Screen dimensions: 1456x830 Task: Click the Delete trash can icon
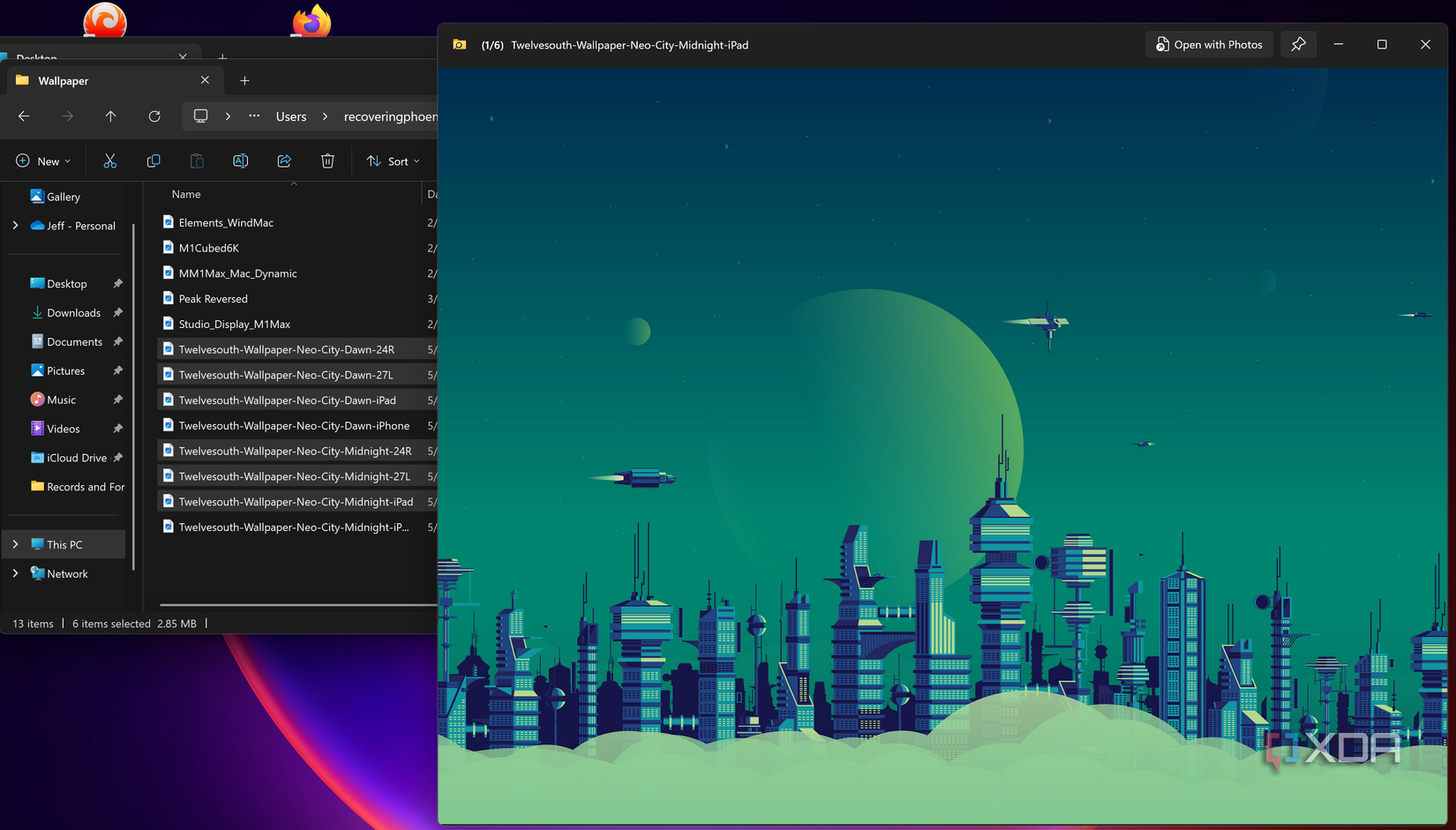(327, 161)
